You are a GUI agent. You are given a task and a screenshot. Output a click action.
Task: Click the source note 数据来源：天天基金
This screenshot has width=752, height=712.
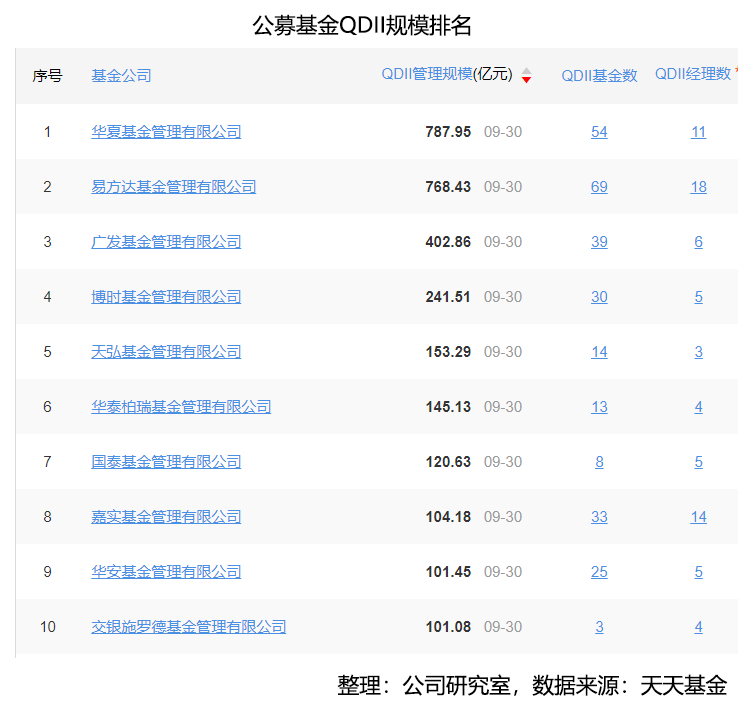630,685
